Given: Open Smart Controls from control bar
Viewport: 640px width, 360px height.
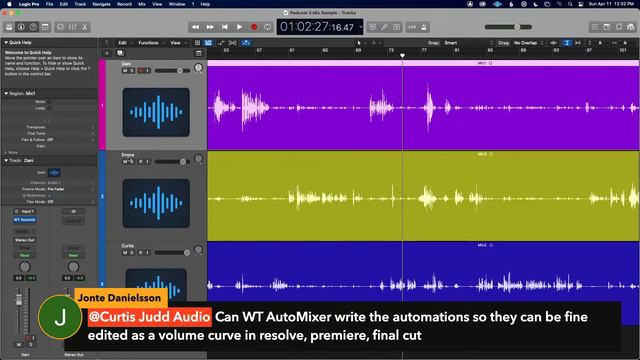Looking at the screenshot, I should pos(60,27).
